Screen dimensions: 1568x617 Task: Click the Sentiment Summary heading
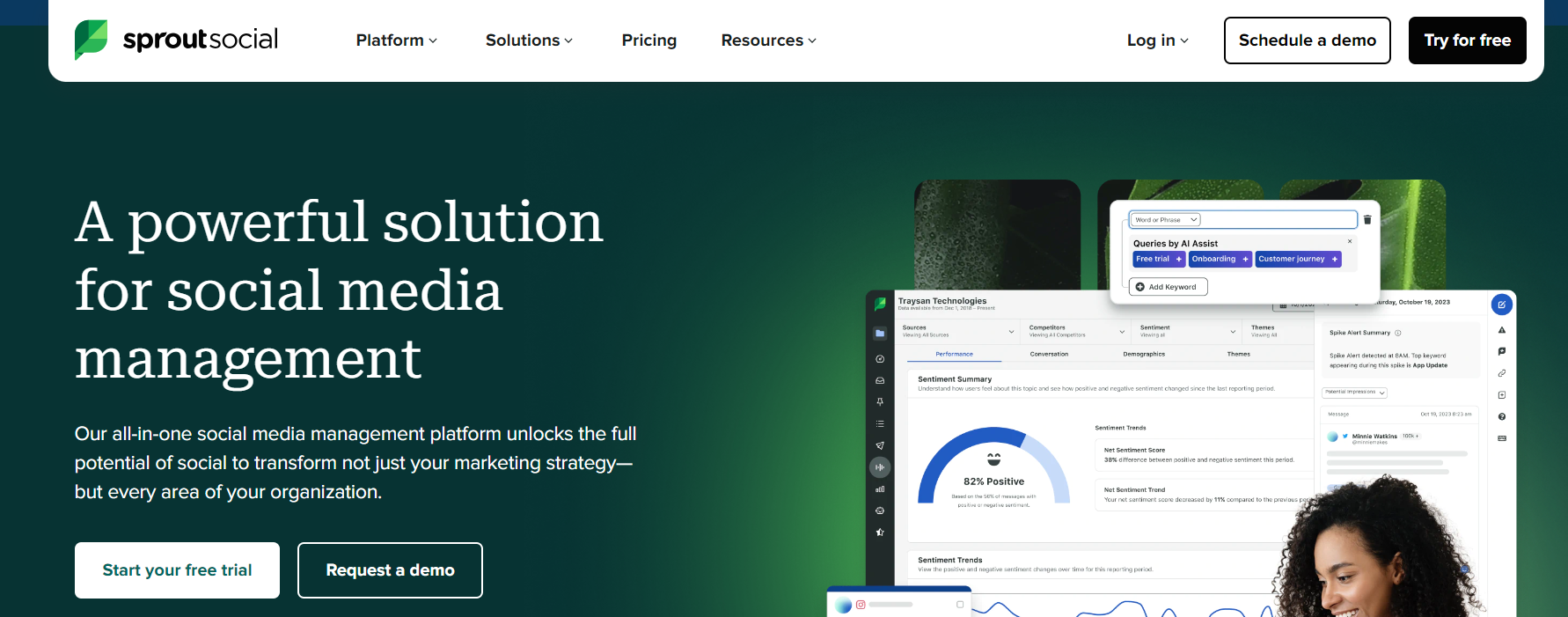(955, 379)
